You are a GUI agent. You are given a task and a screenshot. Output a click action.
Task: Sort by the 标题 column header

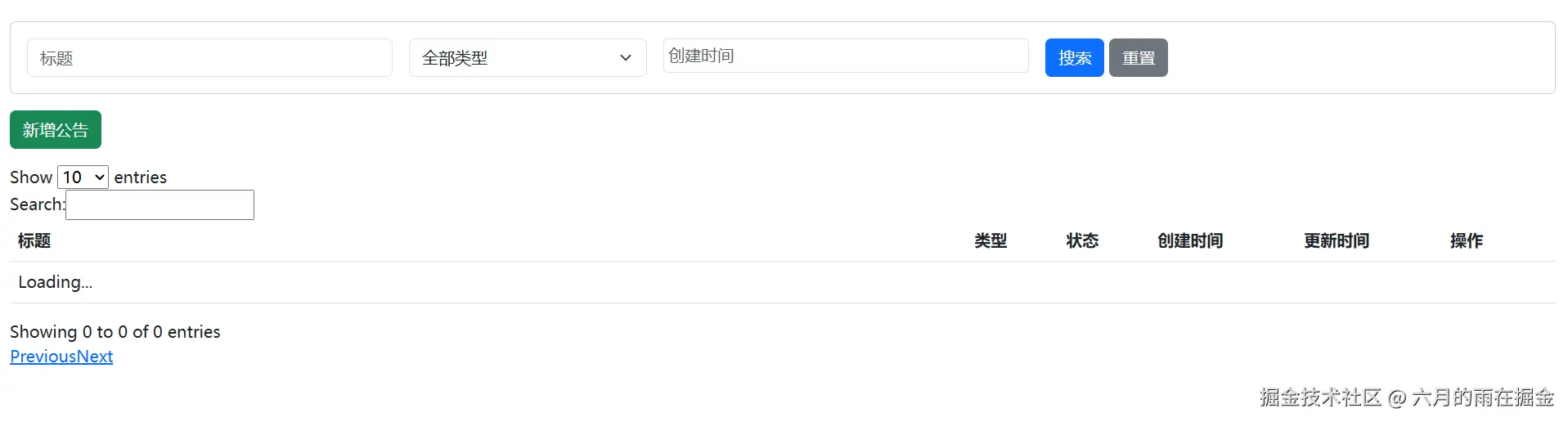coord(34,240)
